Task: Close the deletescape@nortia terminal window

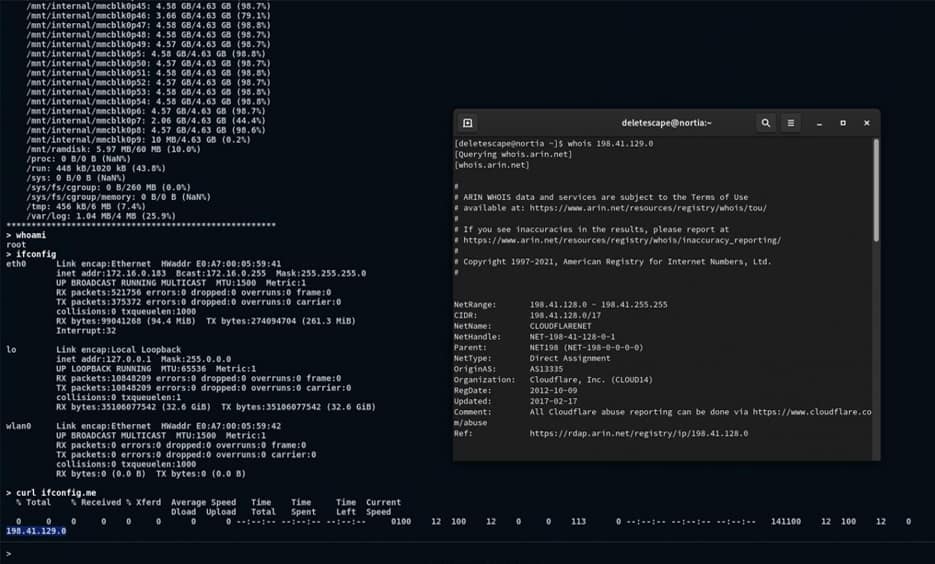Action: (x=866, y=123)
